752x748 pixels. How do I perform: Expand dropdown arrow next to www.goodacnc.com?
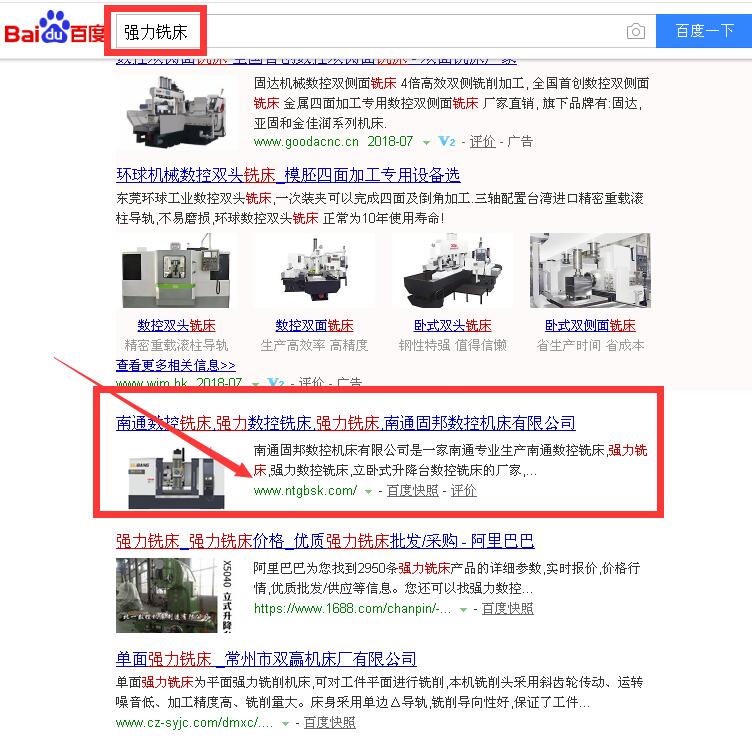tap(426, 143)
